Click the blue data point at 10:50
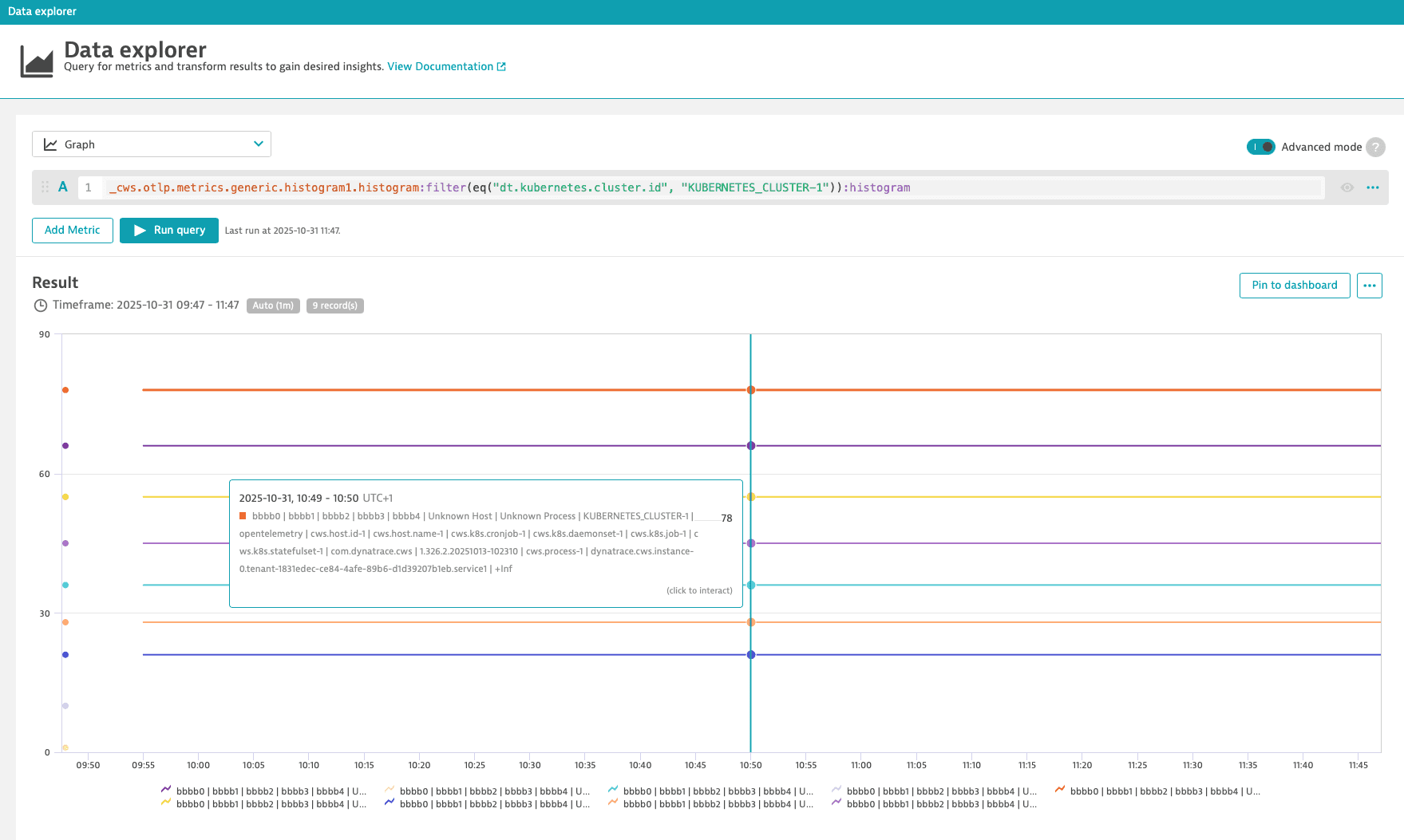 [751, 655]
